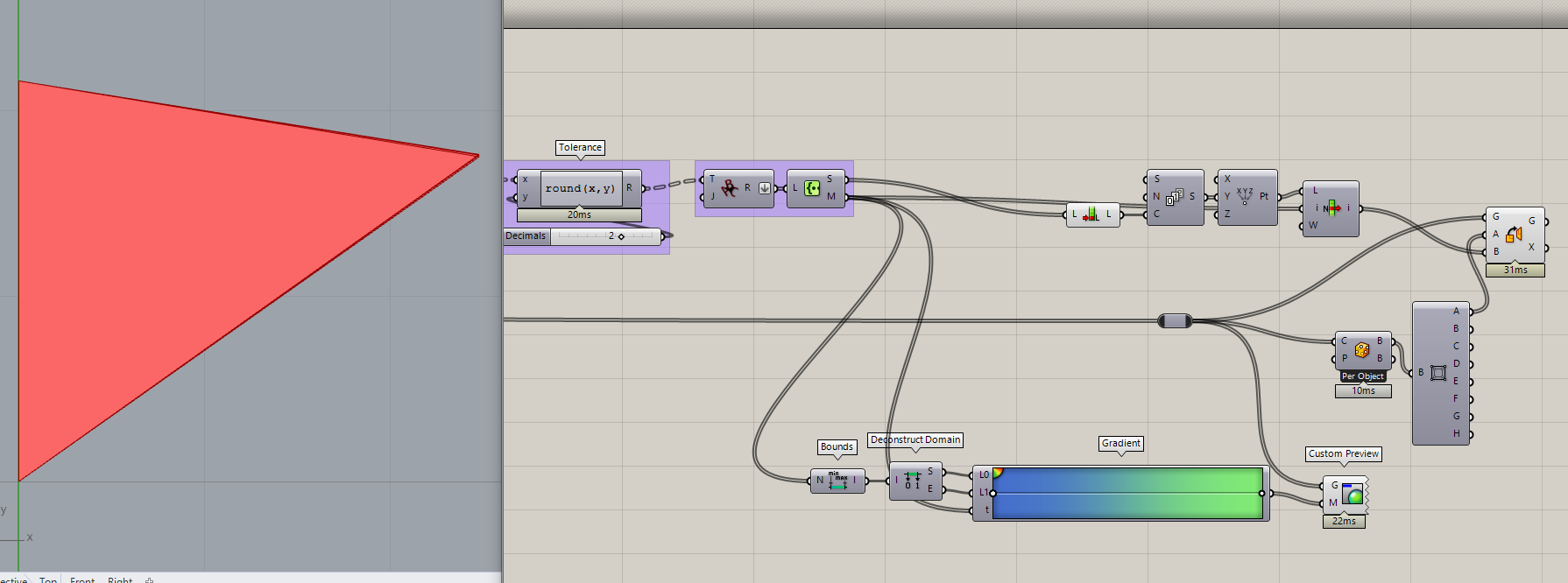Add a new viewport tab
Viewport: 1568px width, 583px height.
pos(149,580)
